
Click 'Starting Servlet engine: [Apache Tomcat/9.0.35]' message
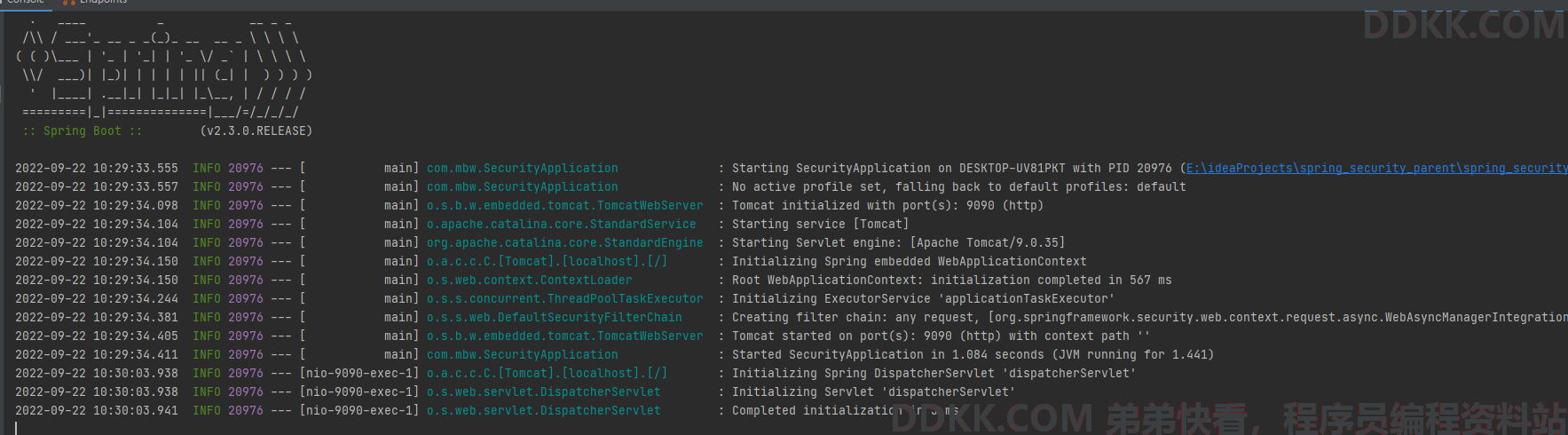(x=898, y=242)
